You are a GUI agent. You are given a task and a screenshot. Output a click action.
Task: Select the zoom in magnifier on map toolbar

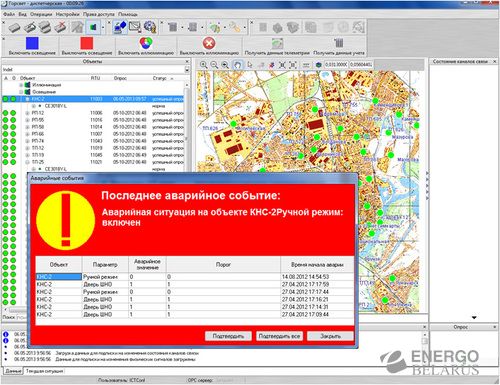click(x=204, y=65)
